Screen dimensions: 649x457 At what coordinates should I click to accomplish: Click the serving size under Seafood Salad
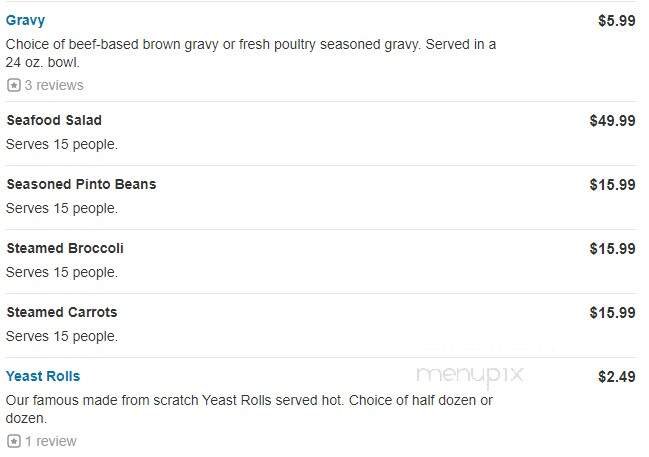pos(62,144)
